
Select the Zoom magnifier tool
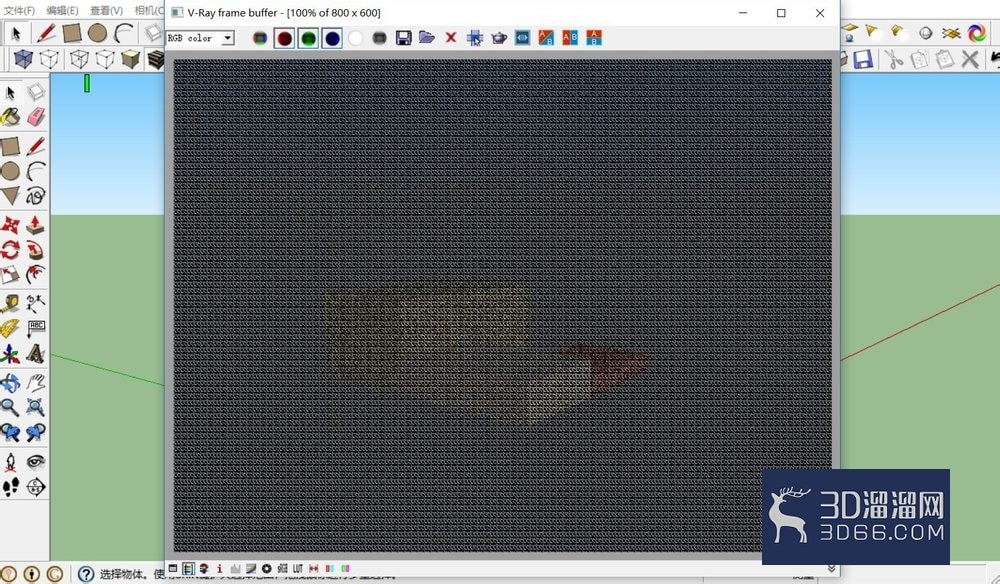(x=10, y=407)
